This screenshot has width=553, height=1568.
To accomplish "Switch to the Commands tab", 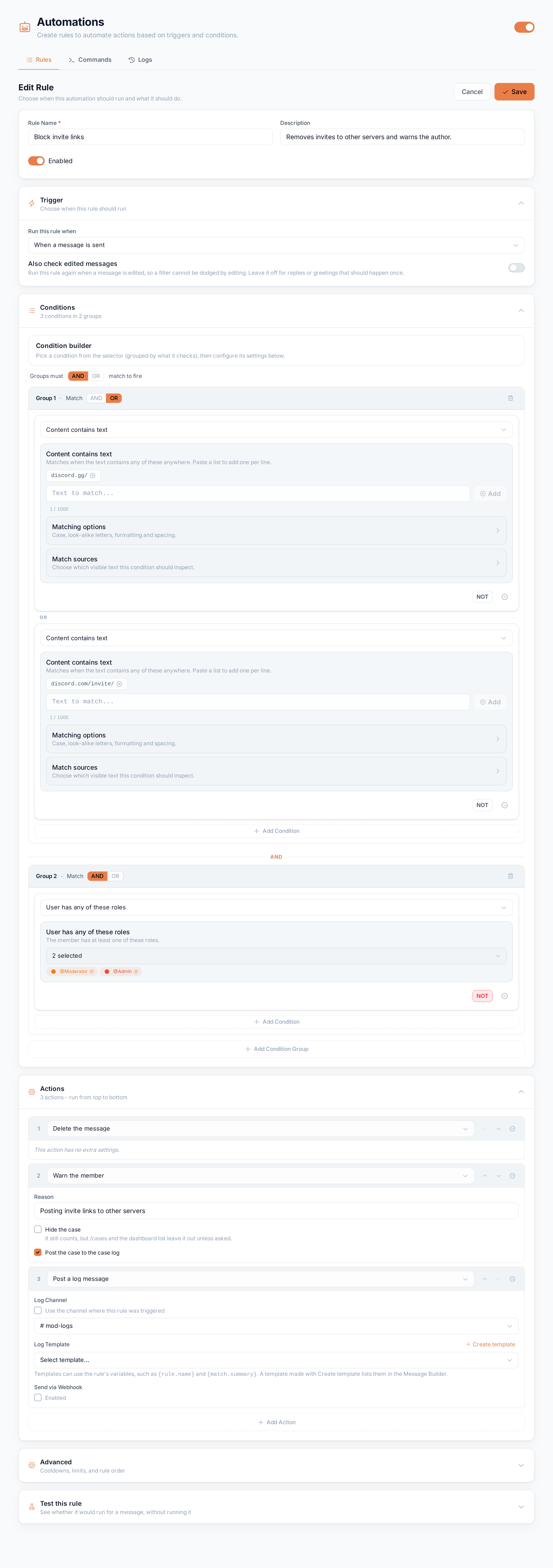I will click(x=90, y=60).
